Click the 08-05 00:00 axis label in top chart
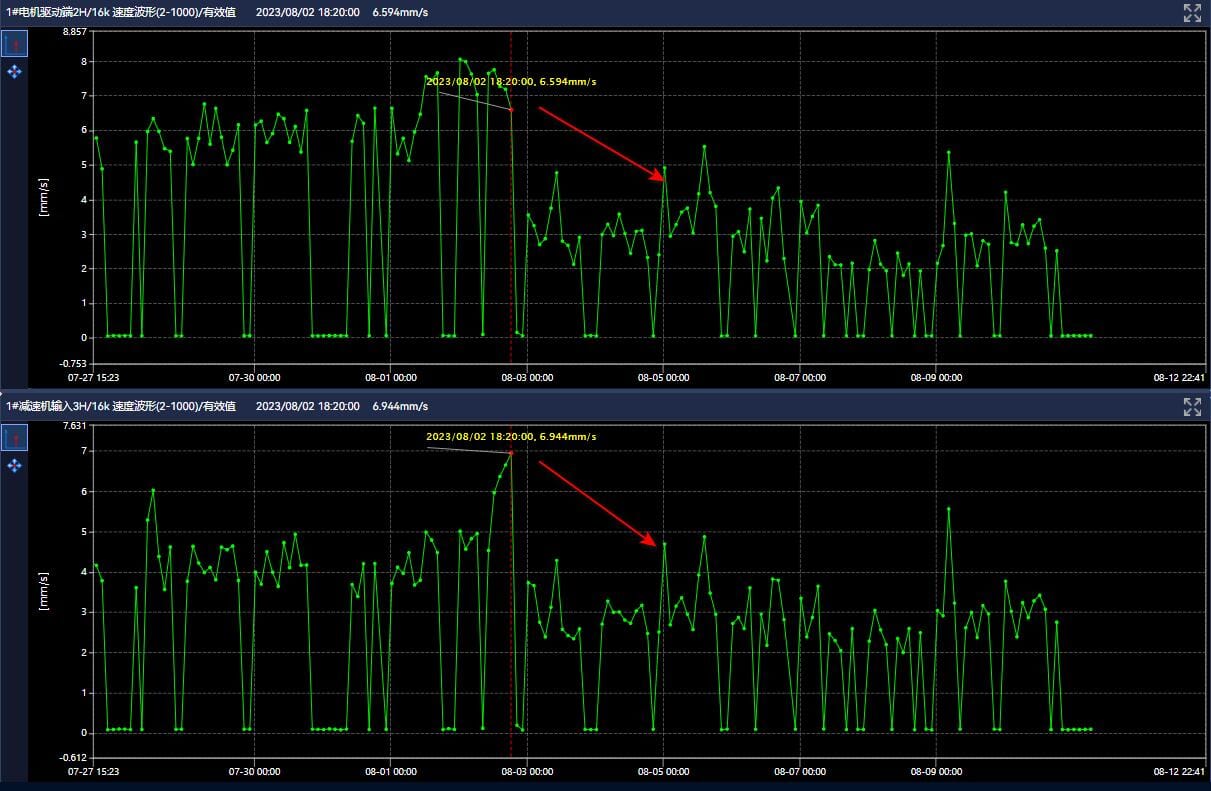 (664, 378)
